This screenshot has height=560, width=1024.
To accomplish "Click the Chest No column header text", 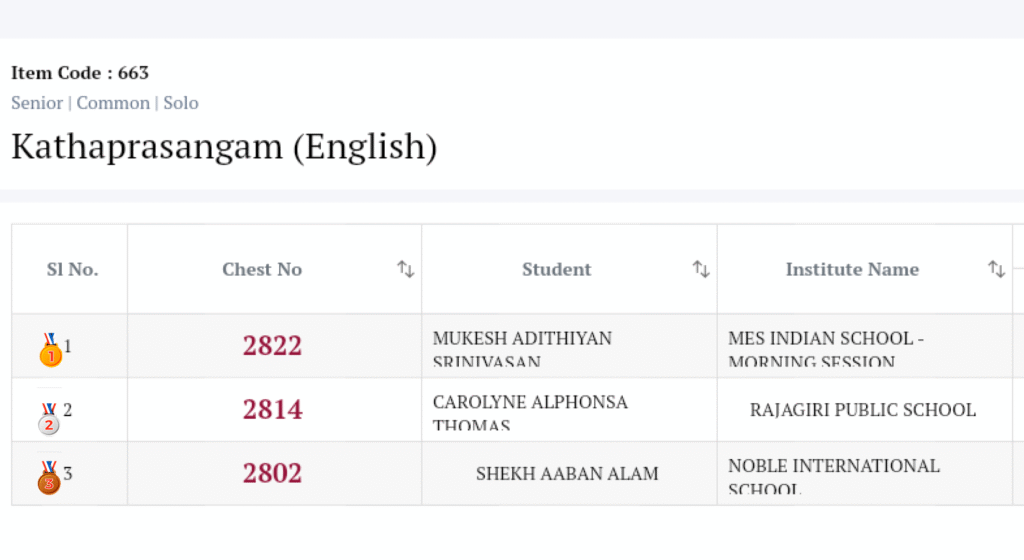I will (262, 269).
